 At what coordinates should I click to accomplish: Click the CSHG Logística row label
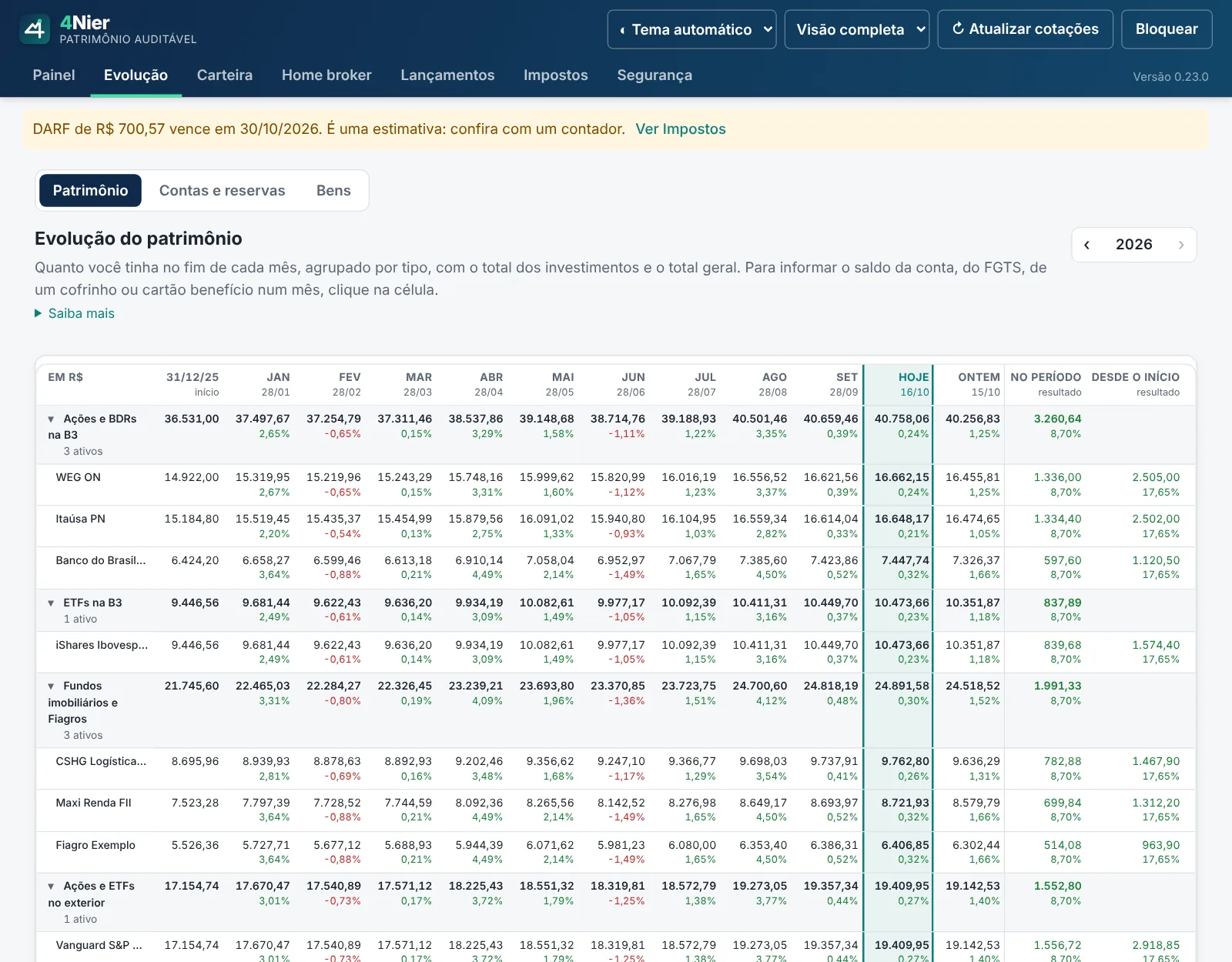click(101, 761)
